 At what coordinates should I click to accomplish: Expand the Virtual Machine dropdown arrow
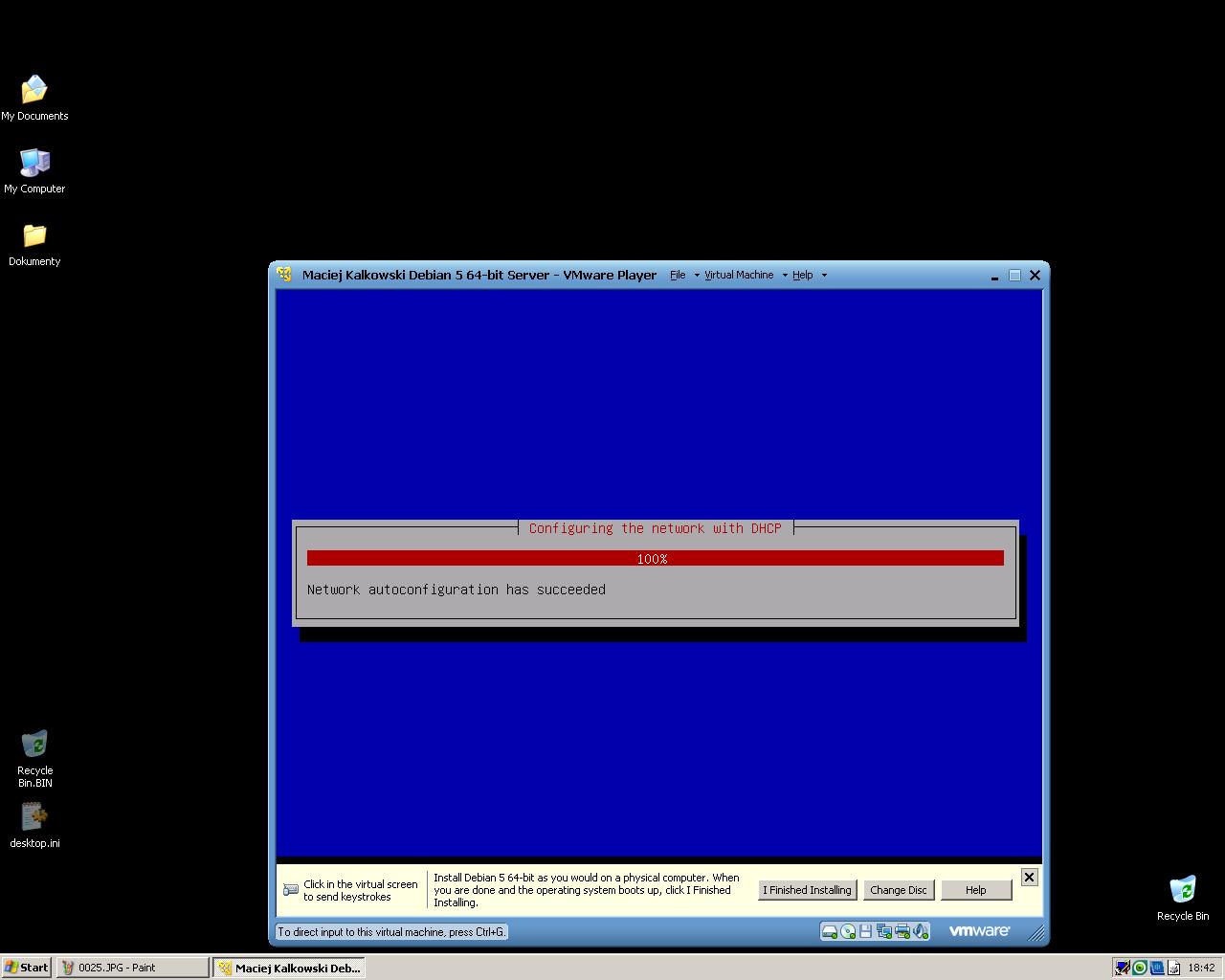pyautogui.click(x=785, y=276)
